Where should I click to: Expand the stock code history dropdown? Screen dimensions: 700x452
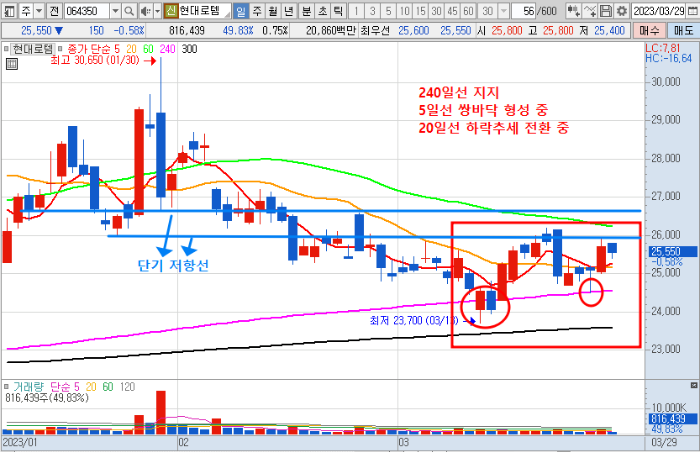[x=116, y=11]
